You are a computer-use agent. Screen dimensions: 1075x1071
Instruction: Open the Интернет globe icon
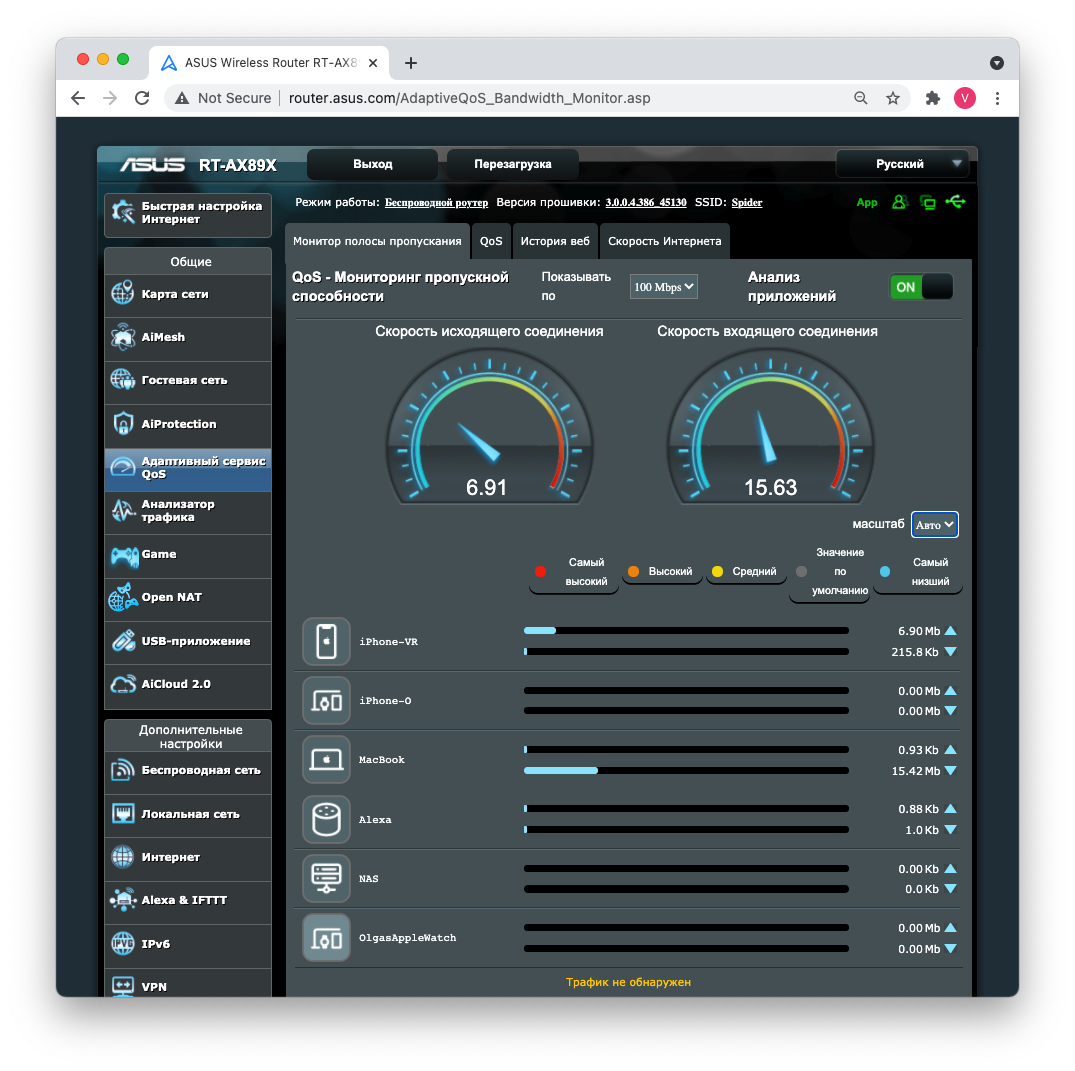[123, 856]
